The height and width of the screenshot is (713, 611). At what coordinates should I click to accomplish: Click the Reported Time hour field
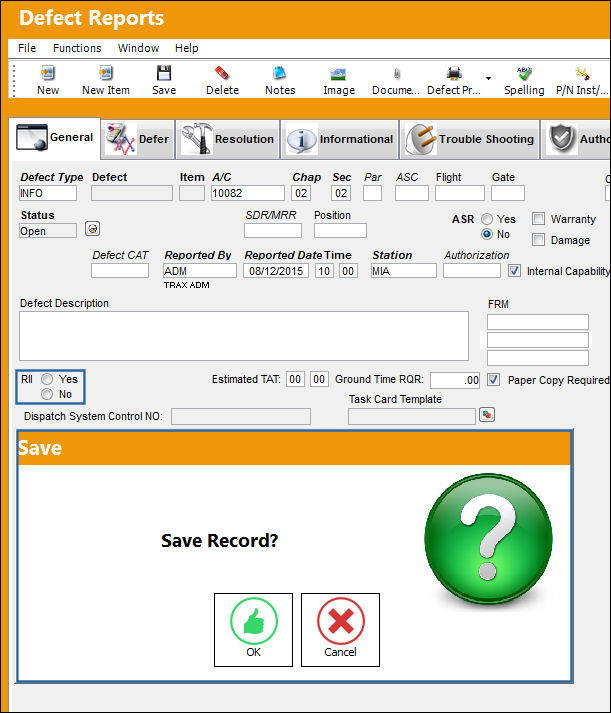(324, 271)
